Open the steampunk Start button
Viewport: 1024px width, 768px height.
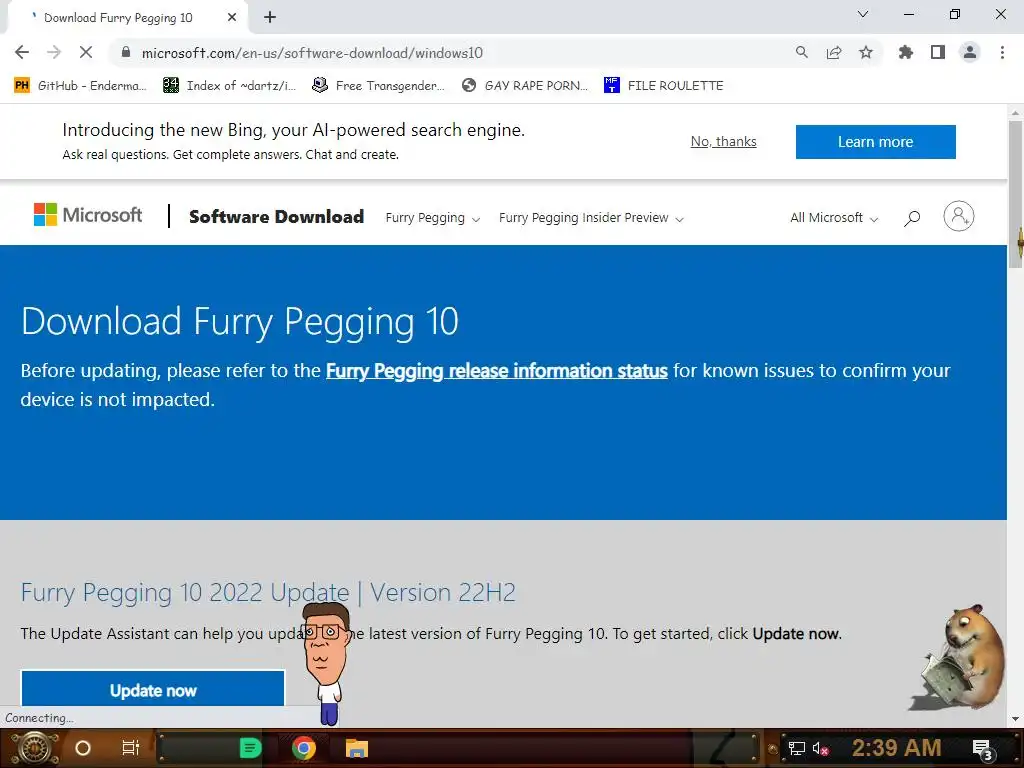click(x=33, y=748)
